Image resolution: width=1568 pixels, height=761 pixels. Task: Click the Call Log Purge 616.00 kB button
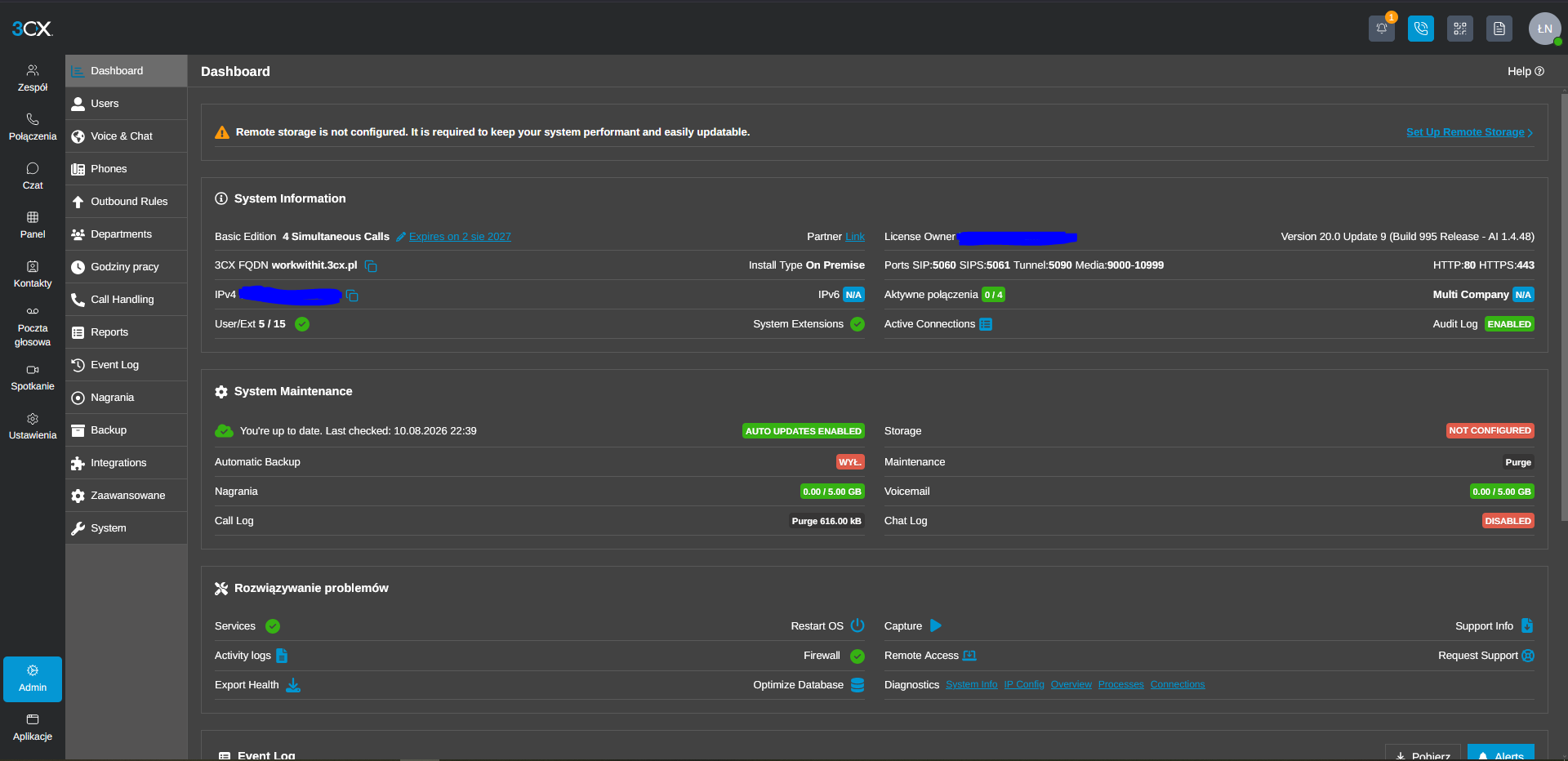click(826, 521)
